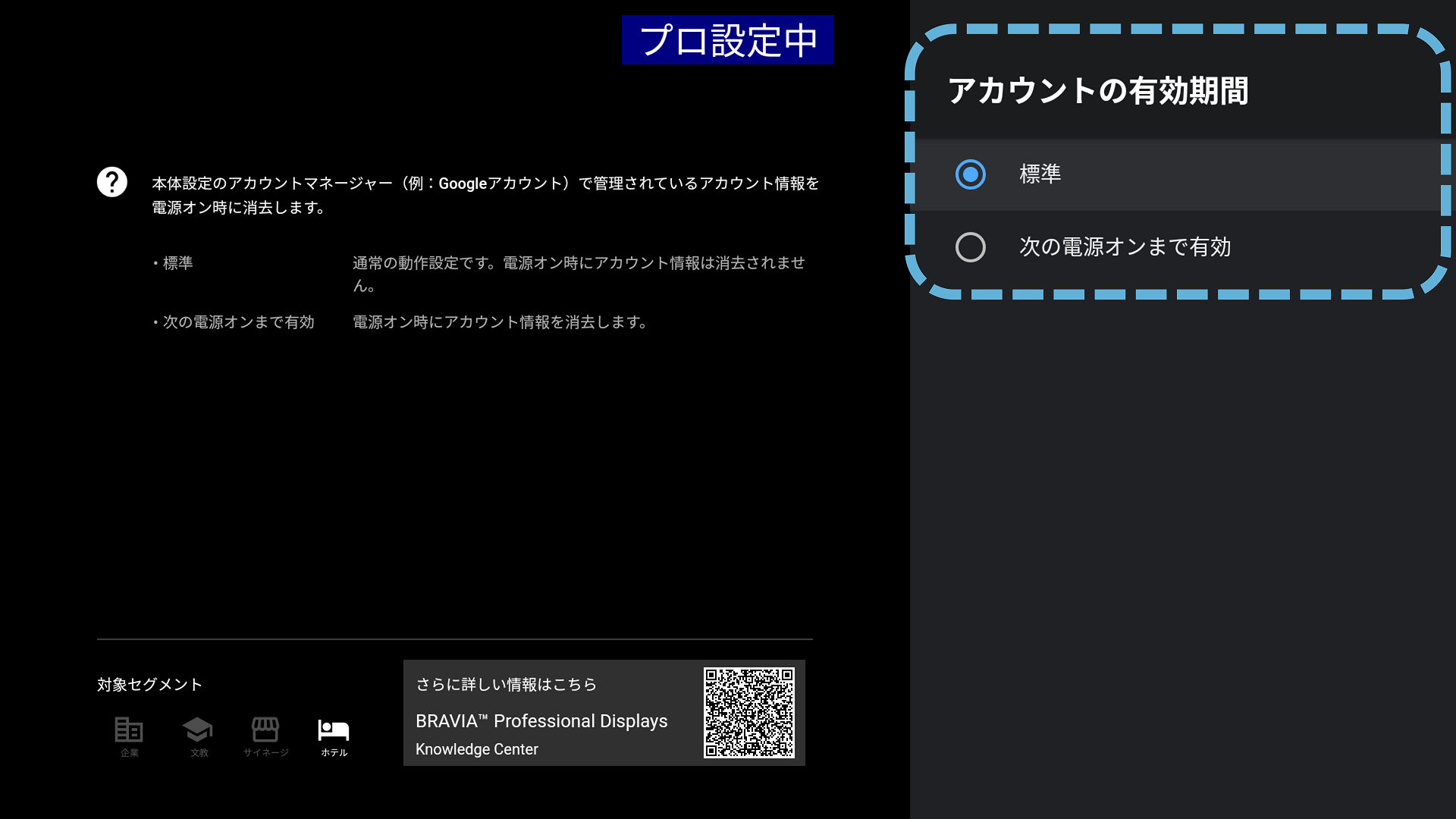
Task: Select the 企業 corporate segment icon
Action: coord(129,730)
